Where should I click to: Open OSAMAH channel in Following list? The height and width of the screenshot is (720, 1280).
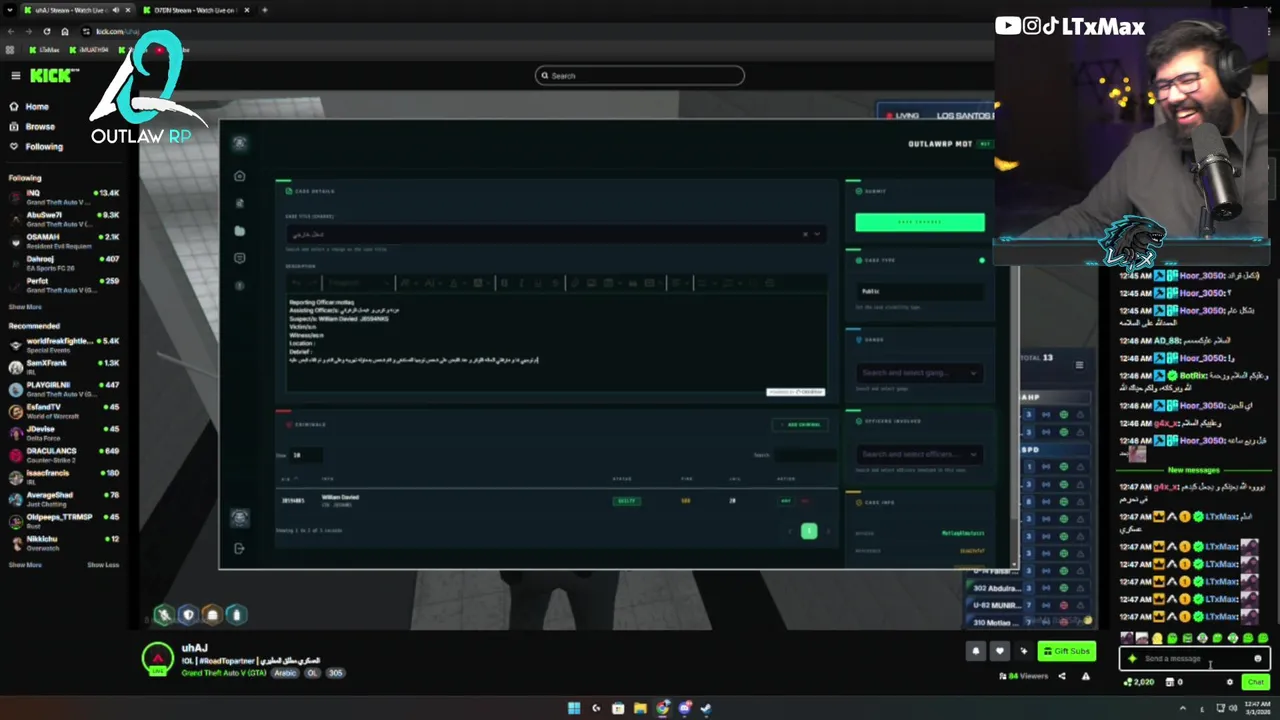[x=64, y=241]
